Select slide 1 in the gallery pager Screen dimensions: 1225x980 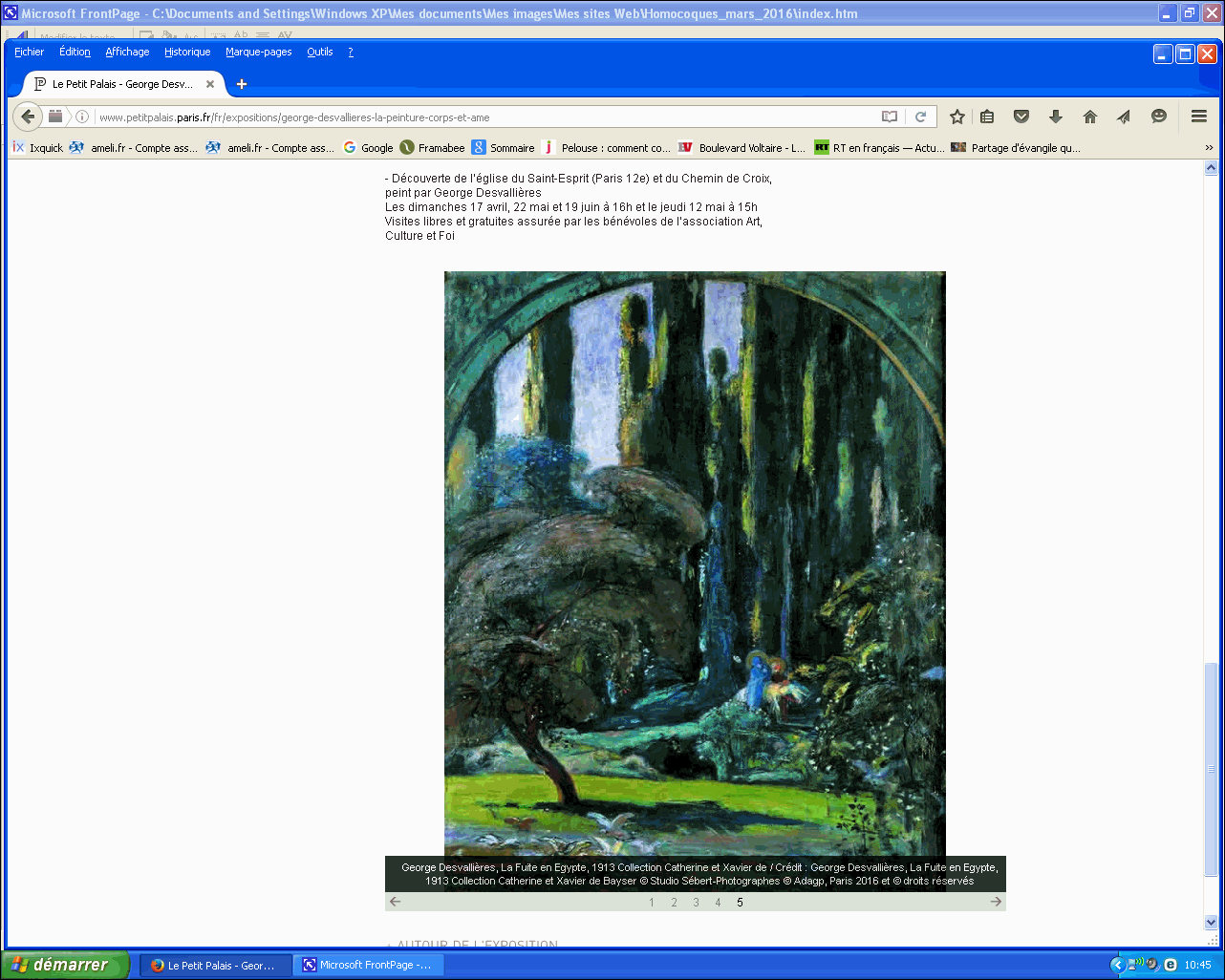click(652, 903)
